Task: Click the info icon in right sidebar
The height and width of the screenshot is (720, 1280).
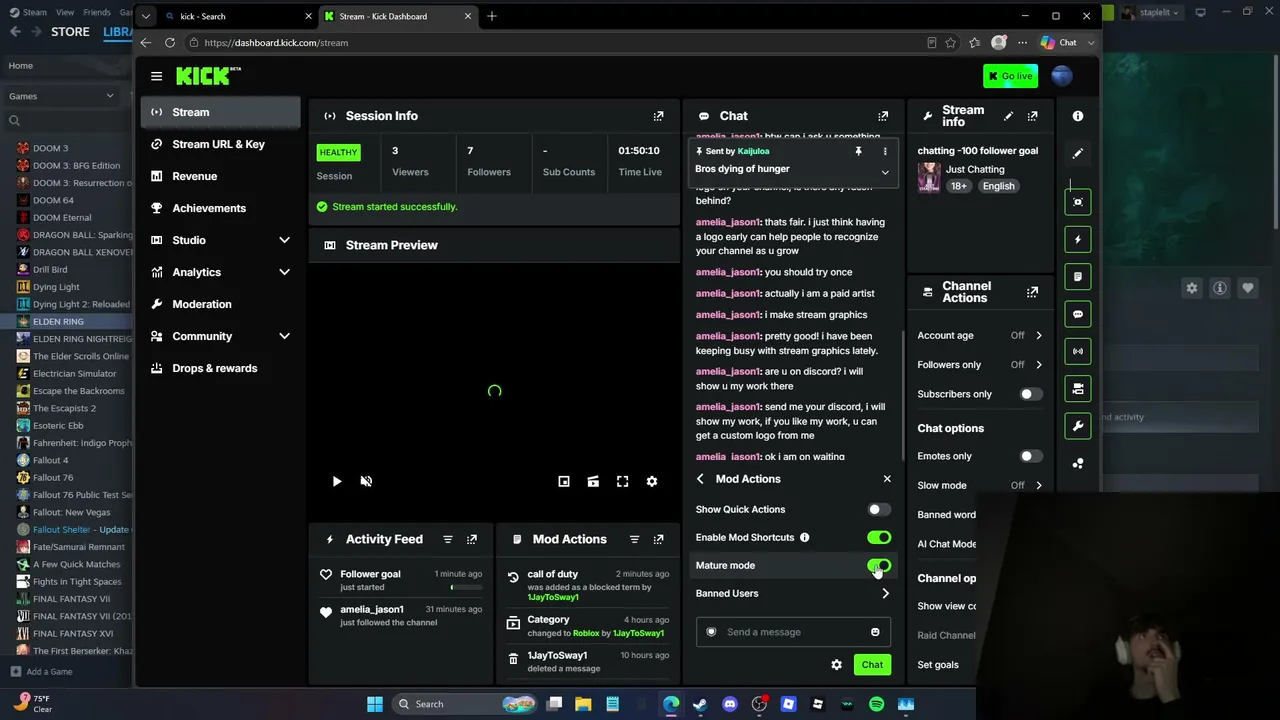Action: (x=1078, y=116)
